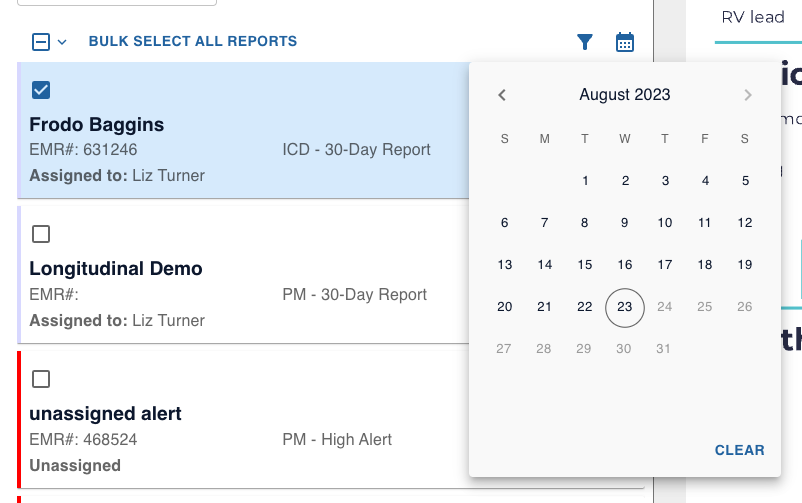This screenshot has width=802, height=503.
Task: Pick August 14 in the calendar
Action: point(545,265)
